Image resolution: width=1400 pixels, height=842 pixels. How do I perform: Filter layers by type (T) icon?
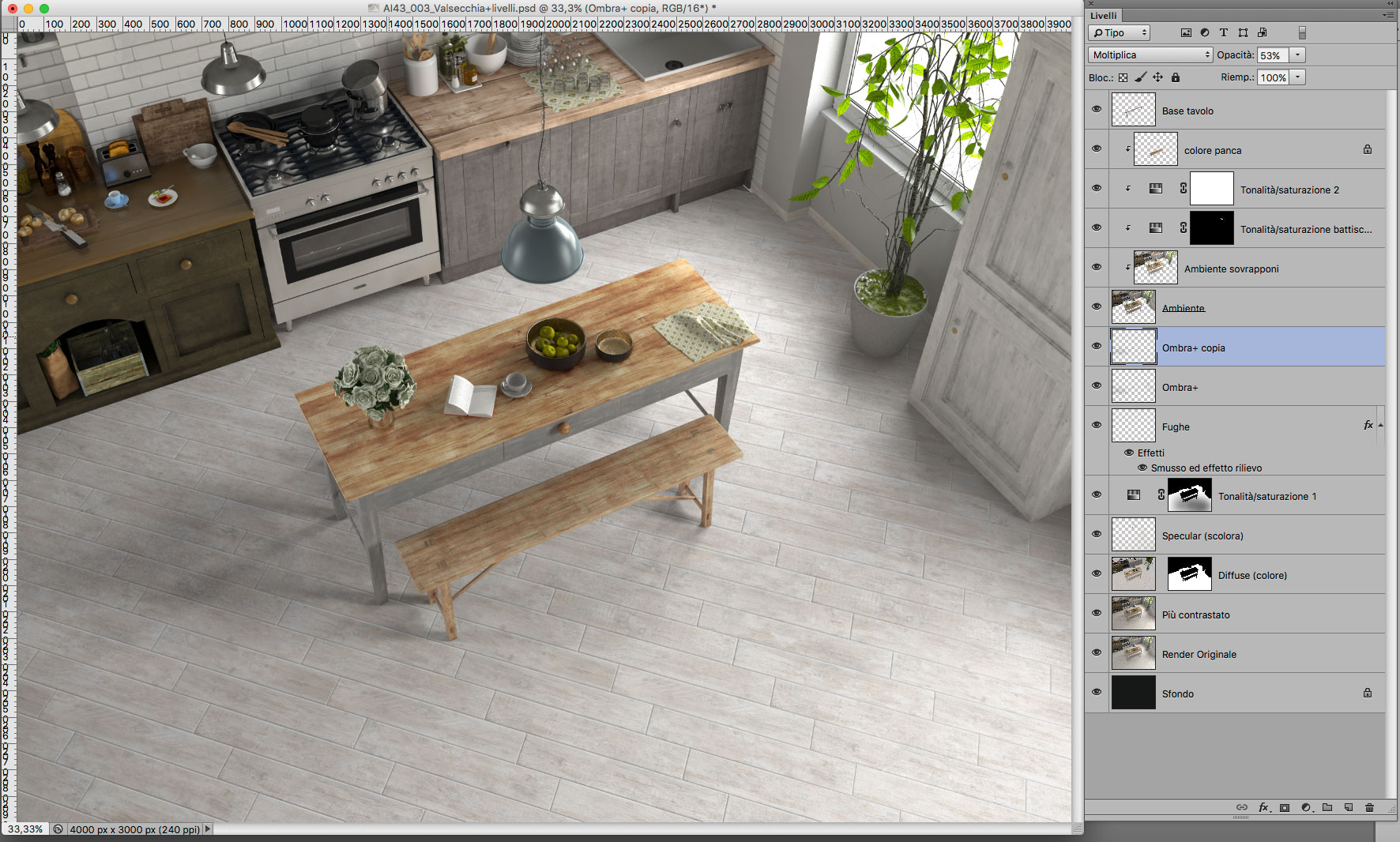point(1224,33)
